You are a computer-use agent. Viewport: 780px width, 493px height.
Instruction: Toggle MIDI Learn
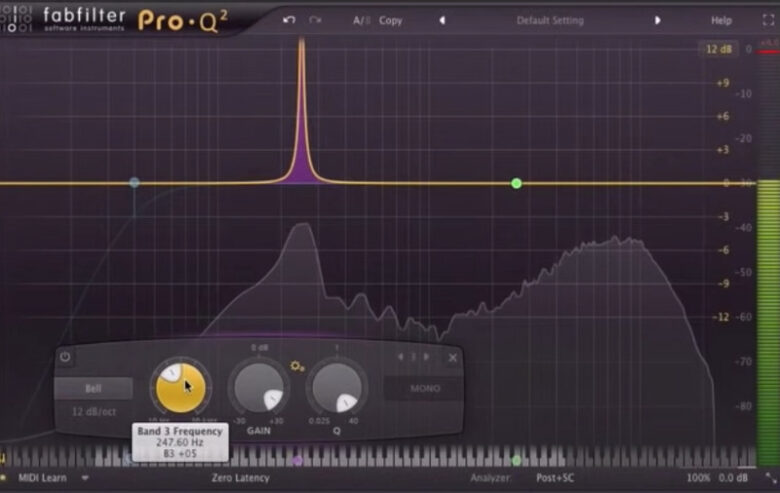(x=42, y=478)
